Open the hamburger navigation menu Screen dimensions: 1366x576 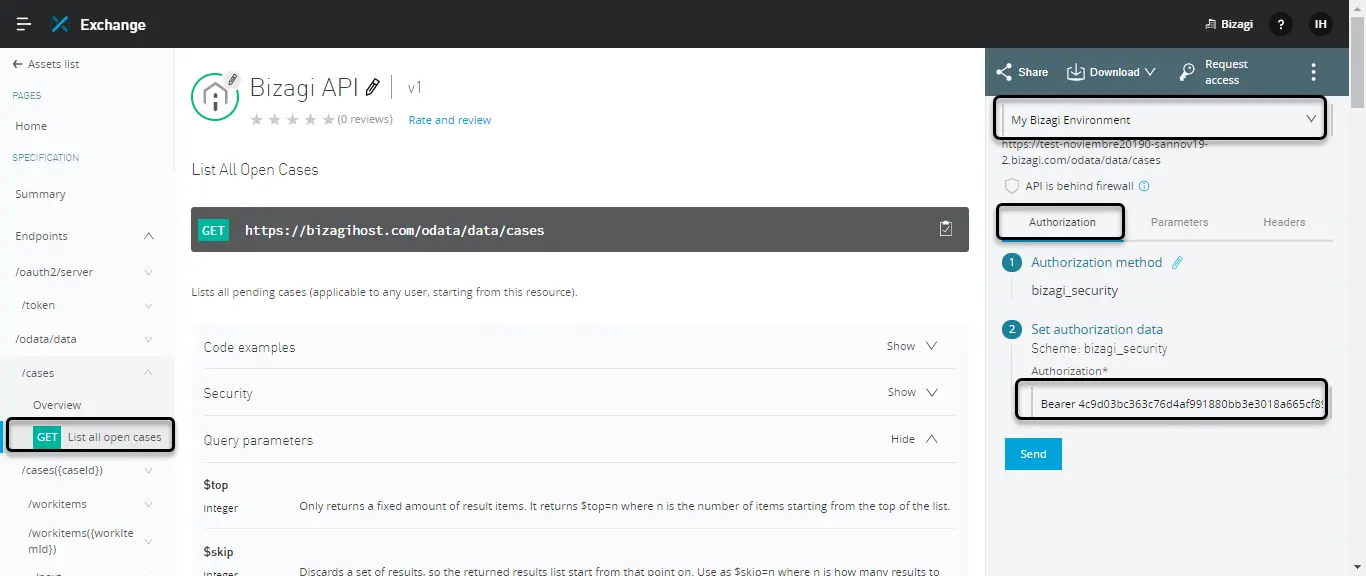(x=24, y=24)
